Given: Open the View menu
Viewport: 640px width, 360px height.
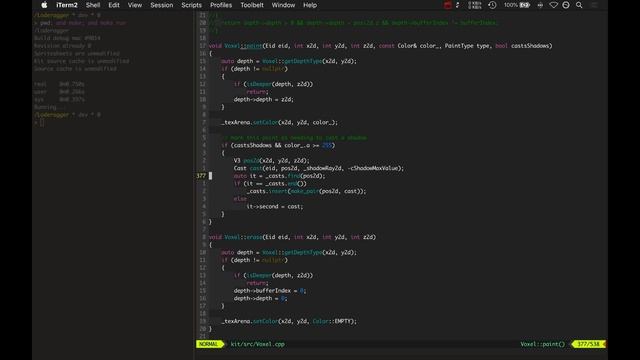Looking at the screenshot, I should point(135,5).
